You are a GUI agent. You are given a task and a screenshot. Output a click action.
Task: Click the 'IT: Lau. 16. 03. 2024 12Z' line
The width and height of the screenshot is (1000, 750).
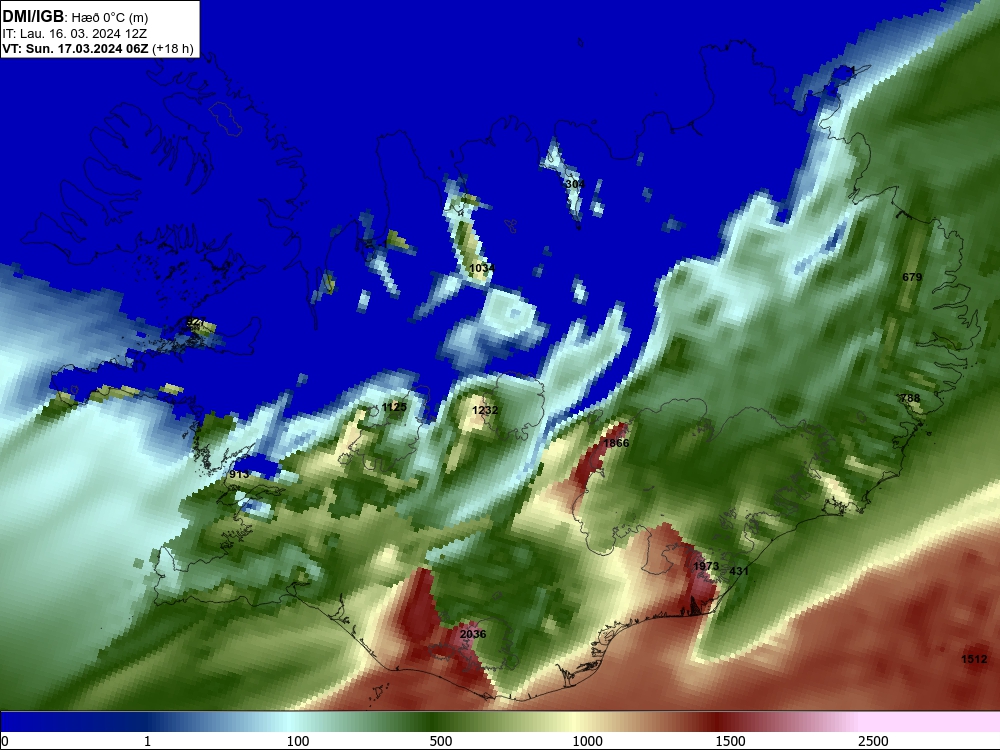click(x=75, y=33)
